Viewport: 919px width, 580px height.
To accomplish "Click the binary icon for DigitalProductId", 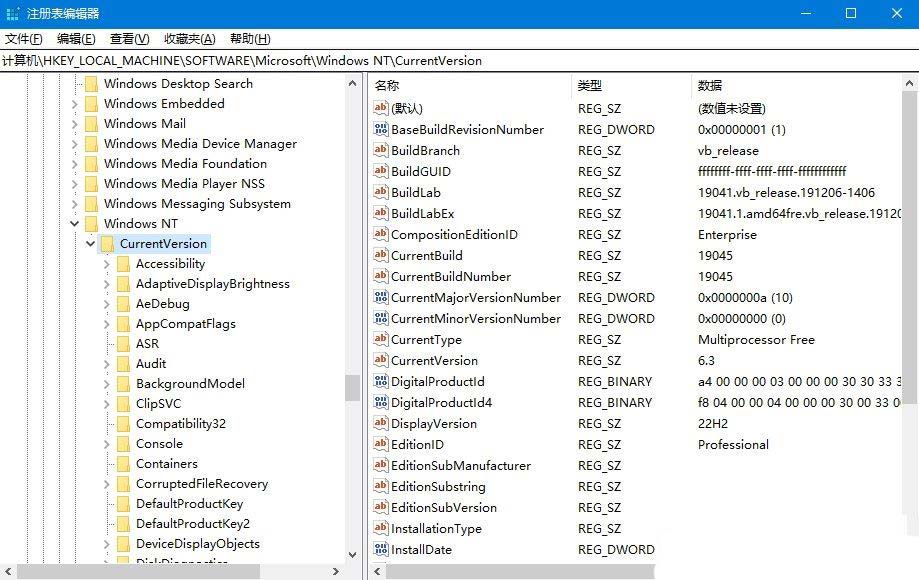I will [x=380, y=381].
